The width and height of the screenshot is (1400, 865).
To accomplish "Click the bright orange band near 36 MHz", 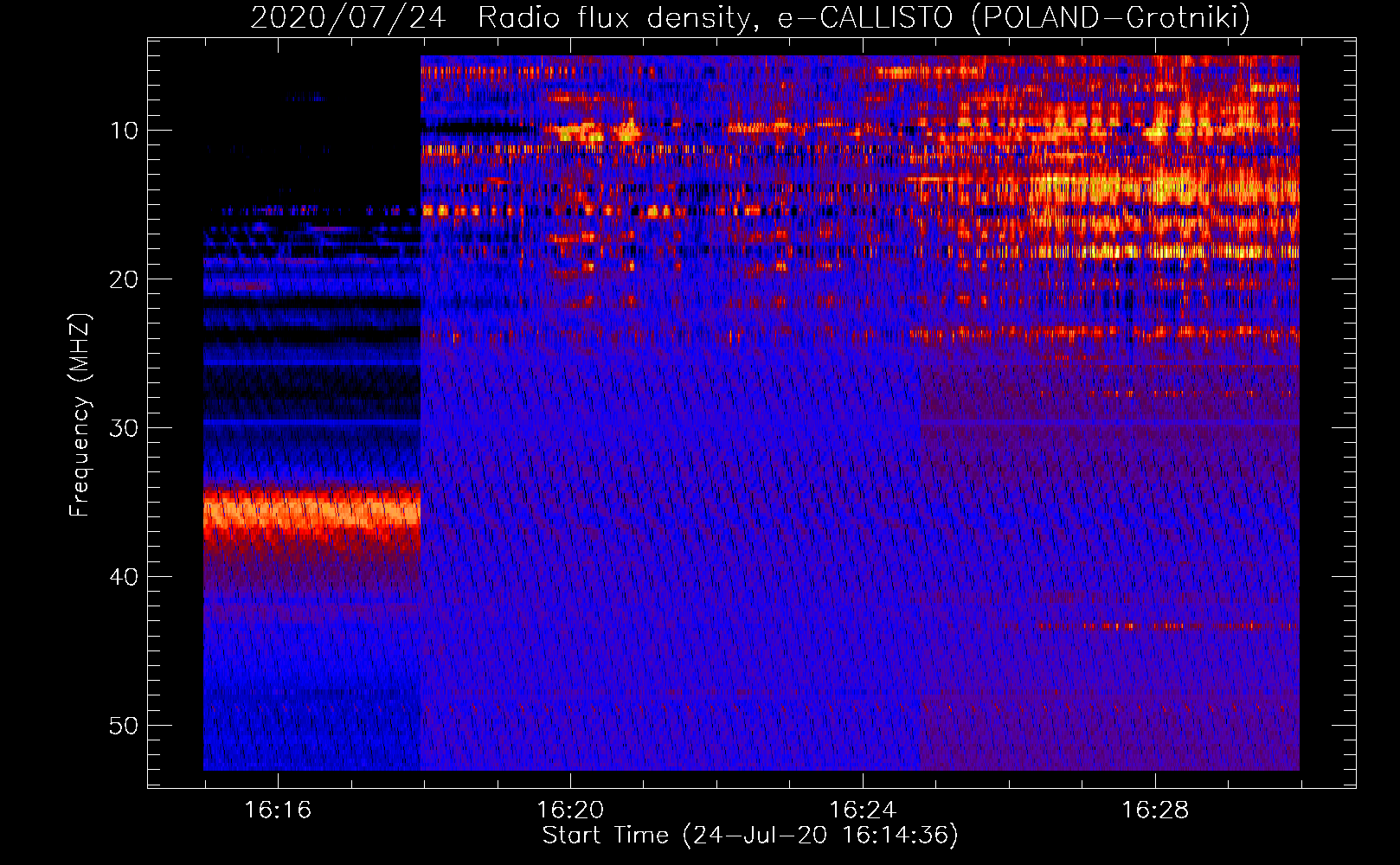I will (x=311, y=511).
